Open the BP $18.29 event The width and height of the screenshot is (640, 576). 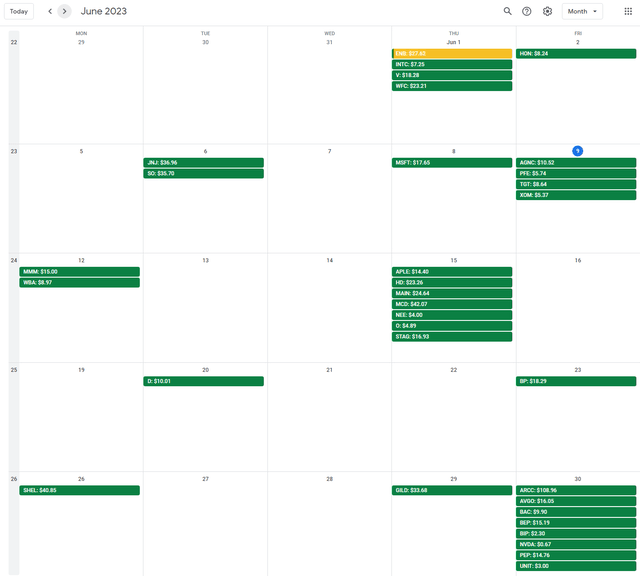[576, 381]
